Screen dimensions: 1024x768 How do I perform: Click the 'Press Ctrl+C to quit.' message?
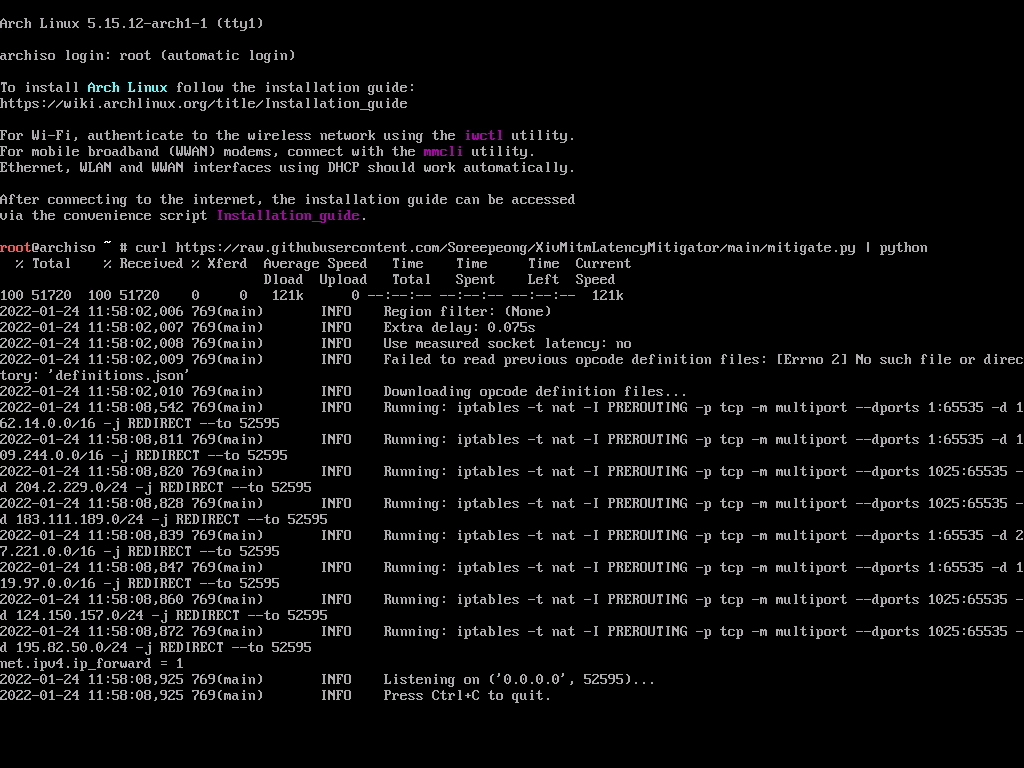(467, 696)
